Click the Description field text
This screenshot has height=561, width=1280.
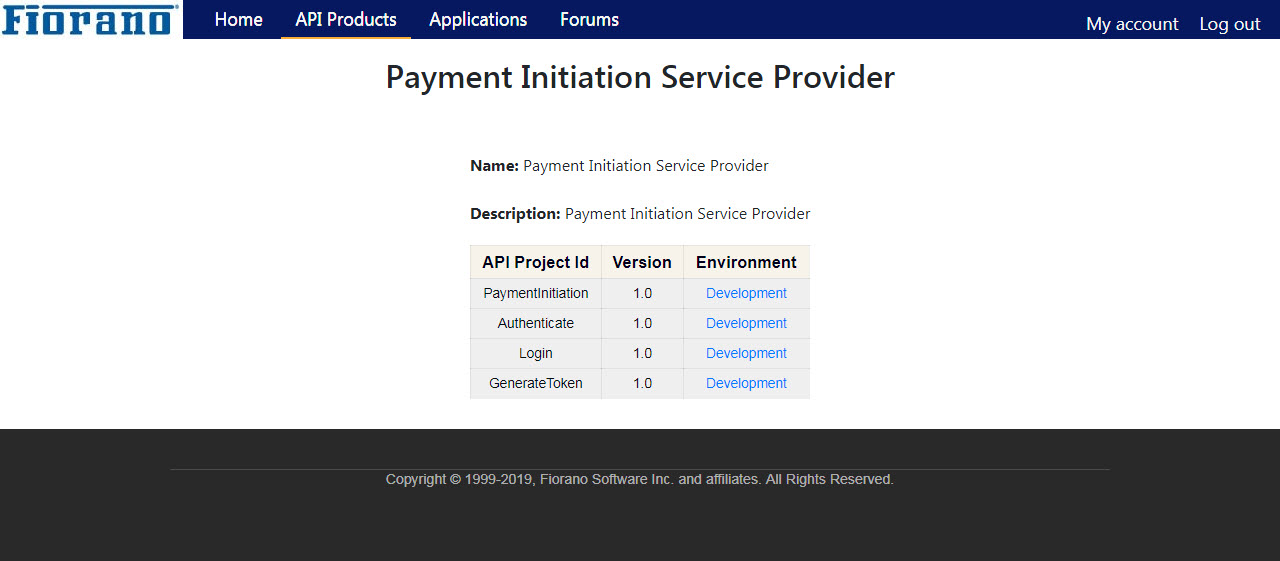[x=640, y=214]
